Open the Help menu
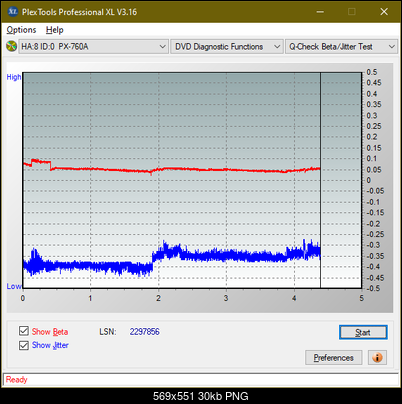Screen dimensions: 402x404 coord(55,30)
